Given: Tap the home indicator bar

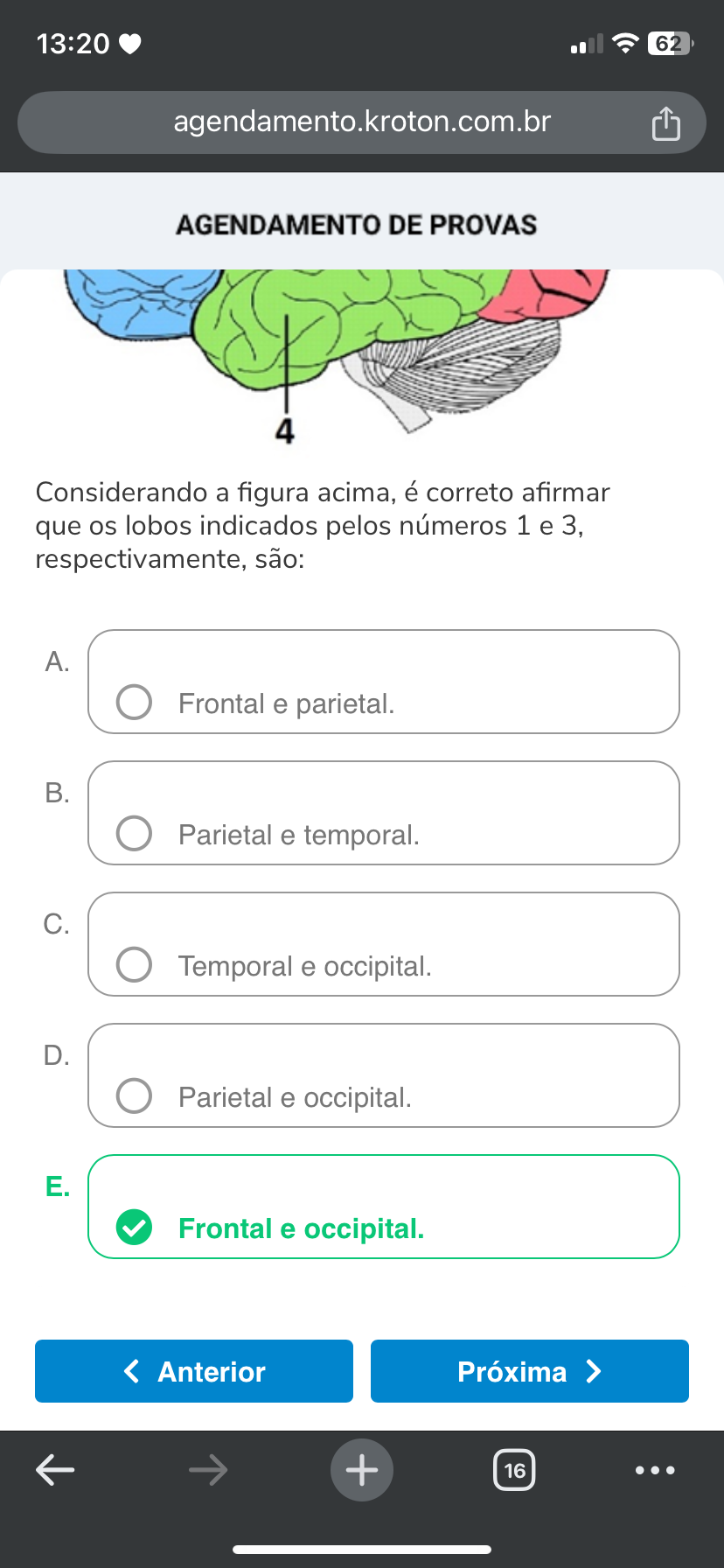Looking at the screenshot, I should 362,1550.
